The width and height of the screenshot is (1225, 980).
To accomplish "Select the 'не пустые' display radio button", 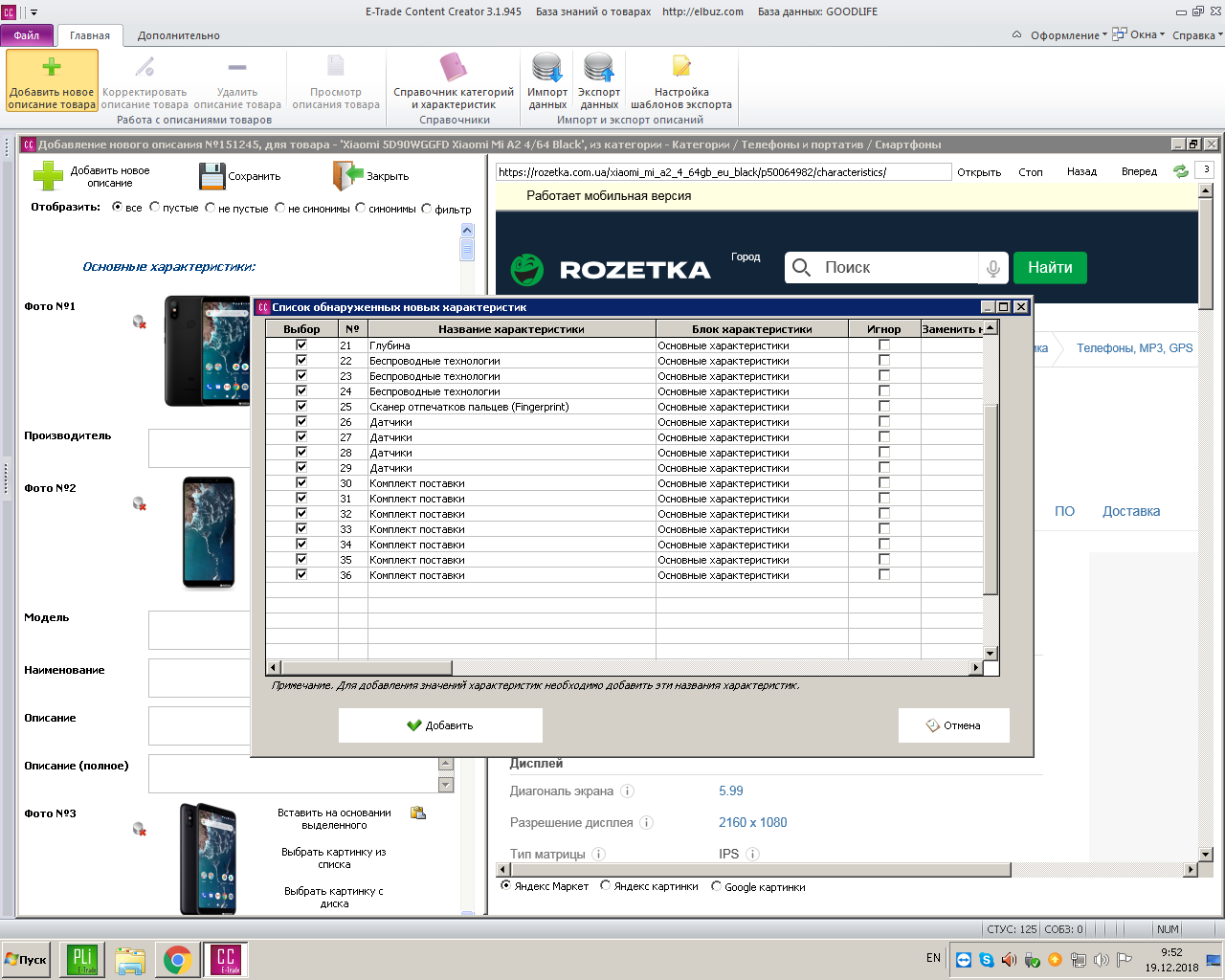I will pyautogui.click(x=211, y=207).
